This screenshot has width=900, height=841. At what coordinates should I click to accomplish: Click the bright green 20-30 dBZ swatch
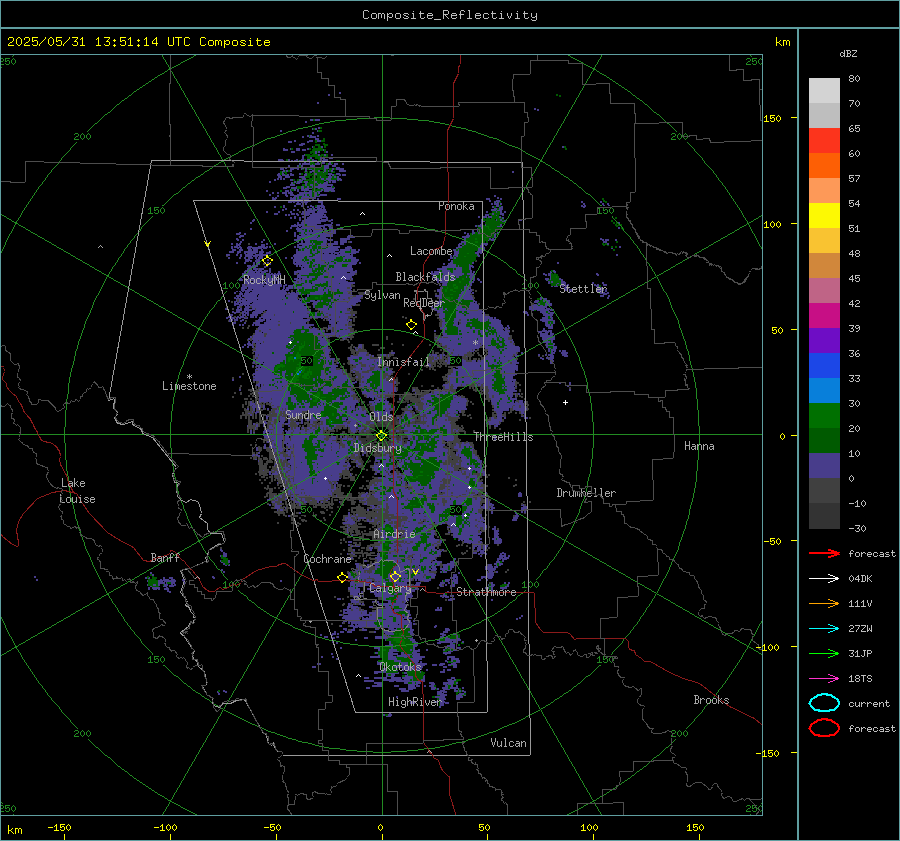824,416
